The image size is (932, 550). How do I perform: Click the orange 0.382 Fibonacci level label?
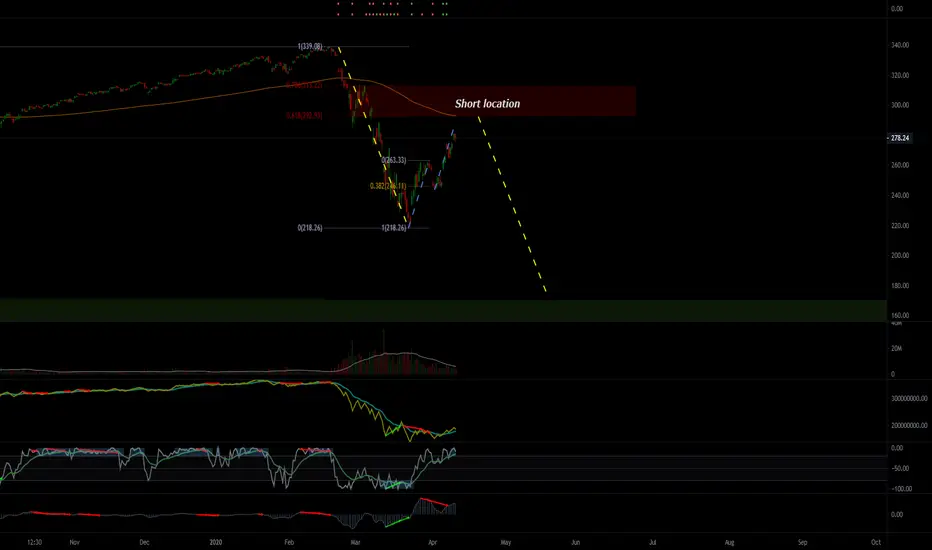[388, 186]
